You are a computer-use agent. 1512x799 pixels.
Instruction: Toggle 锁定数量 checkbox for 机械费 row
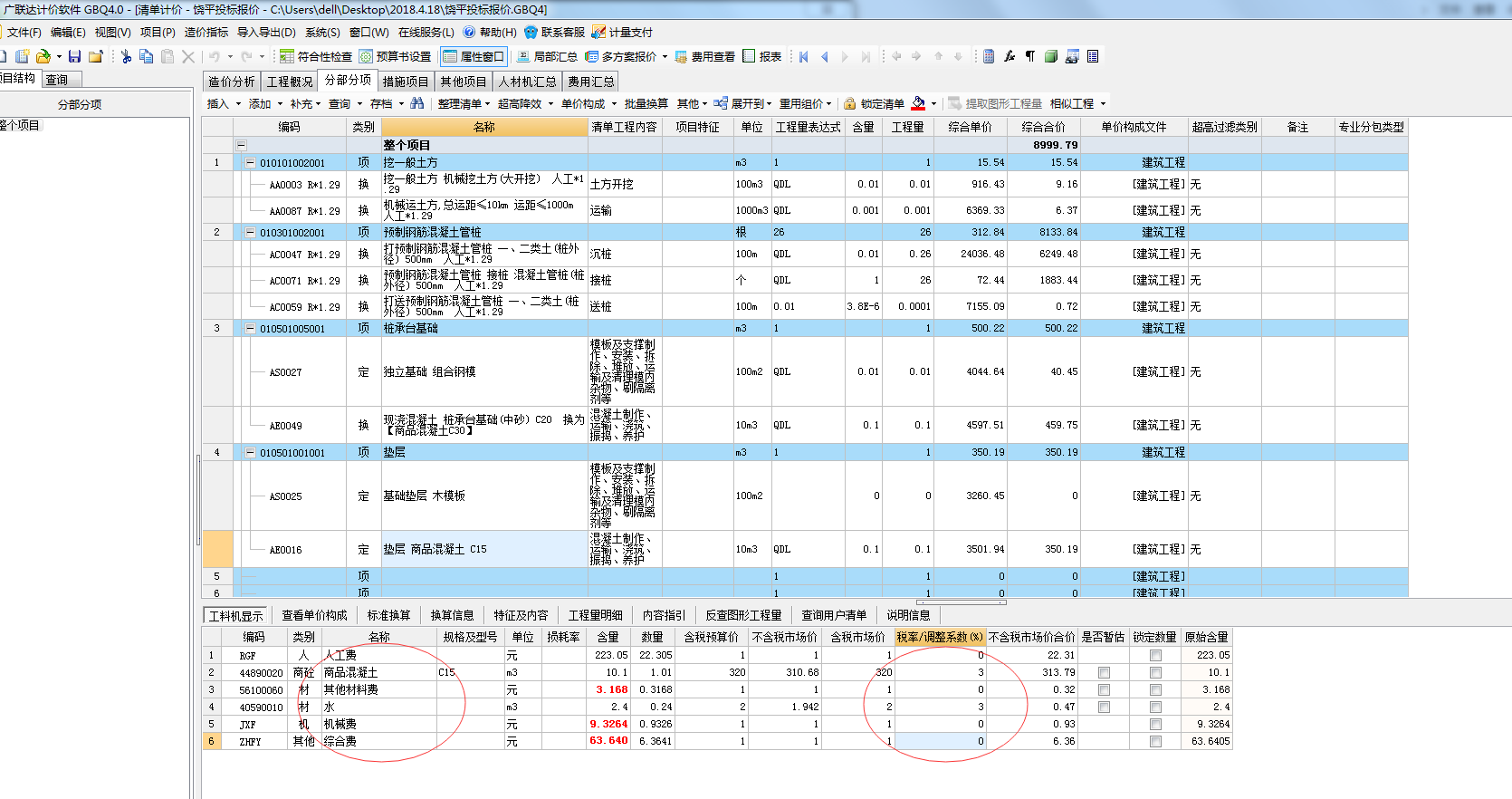(1155, 724)
